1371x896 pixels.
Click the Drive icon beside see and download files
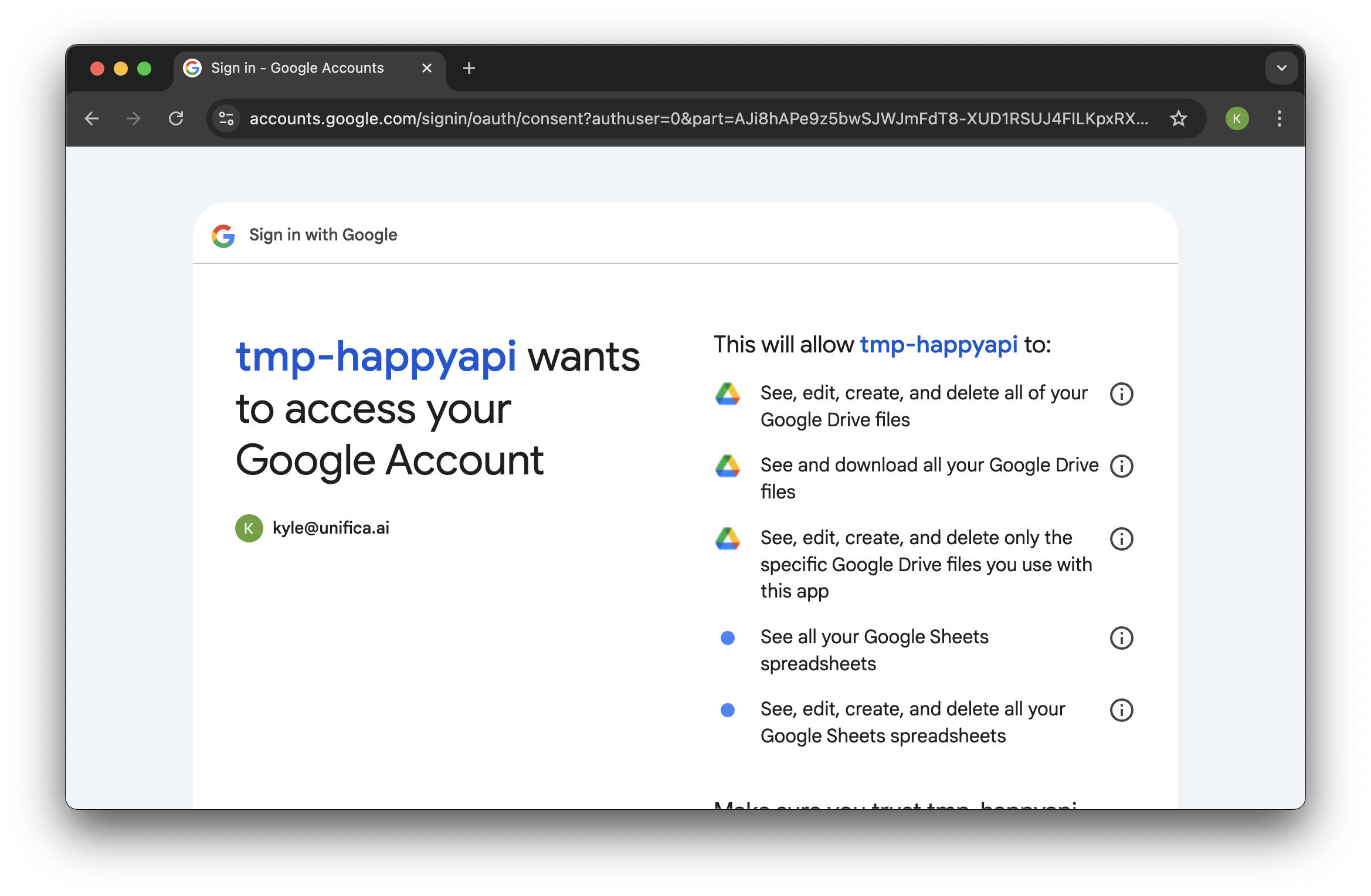point(728,466)
